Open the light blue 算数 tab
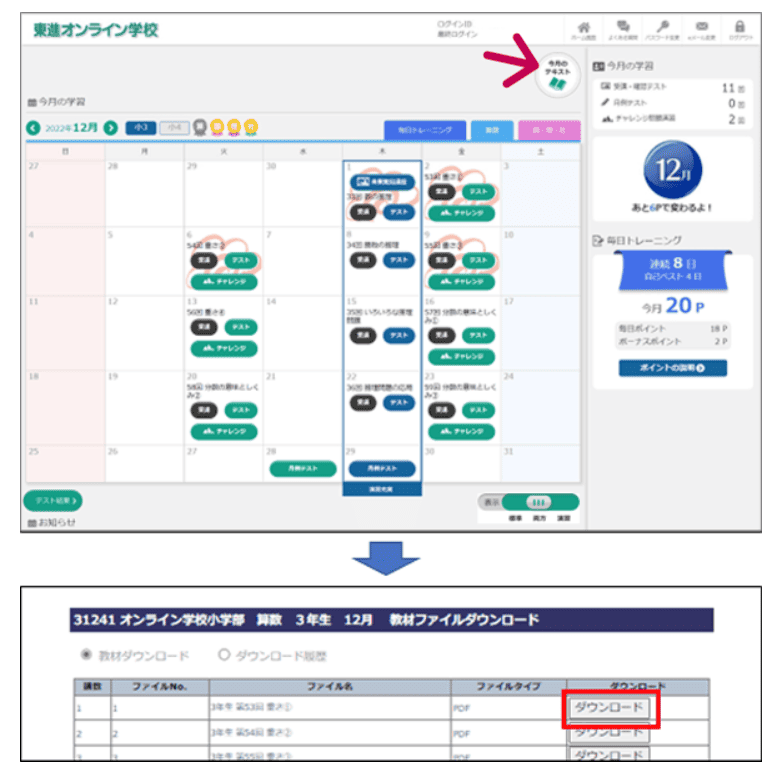This screenshot has width=784, height=781. 492,130
